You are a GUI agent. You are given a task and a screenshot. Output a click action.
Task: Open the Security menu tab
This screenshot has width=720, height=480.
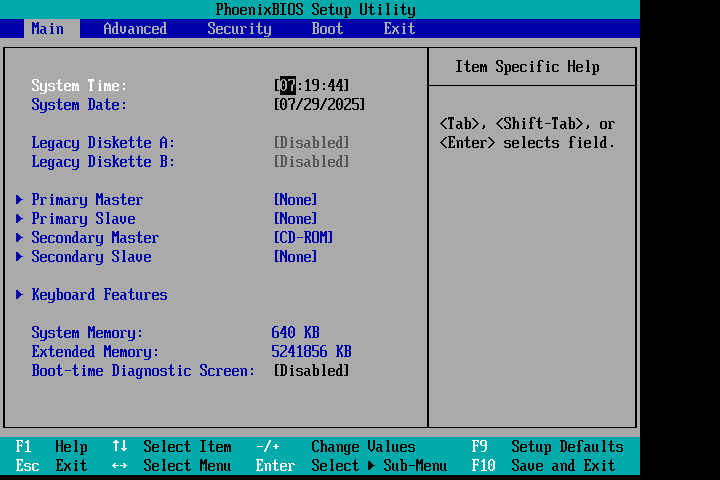(239, 28)
